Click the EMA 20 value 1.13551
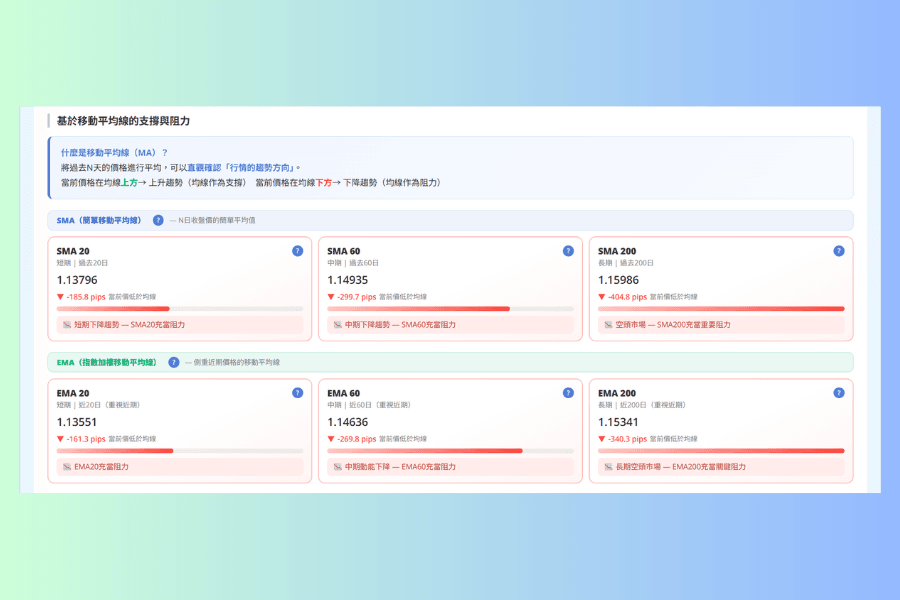900x600 pixels. tap(77, 422)
